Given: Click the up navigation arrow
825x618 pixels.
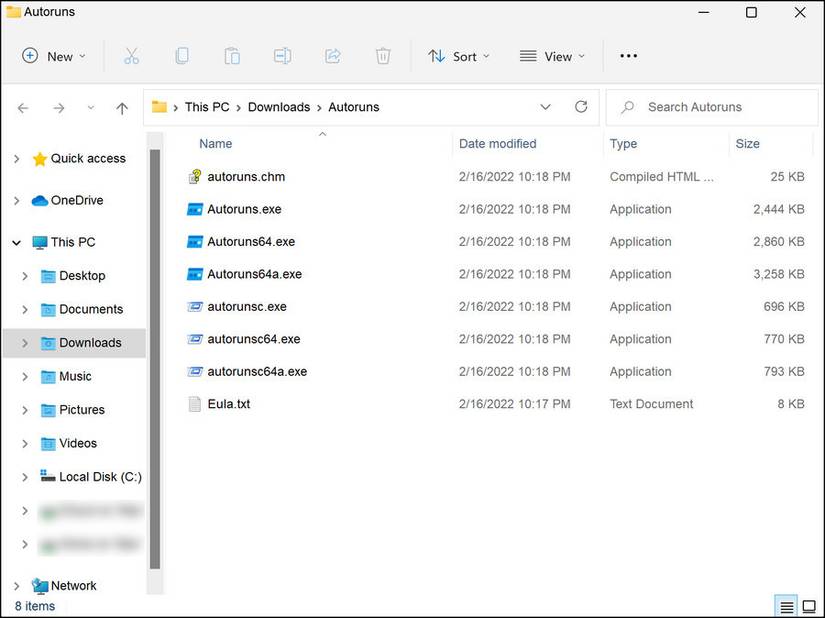Looking at the screenshot, I should [x=122, y=107].
